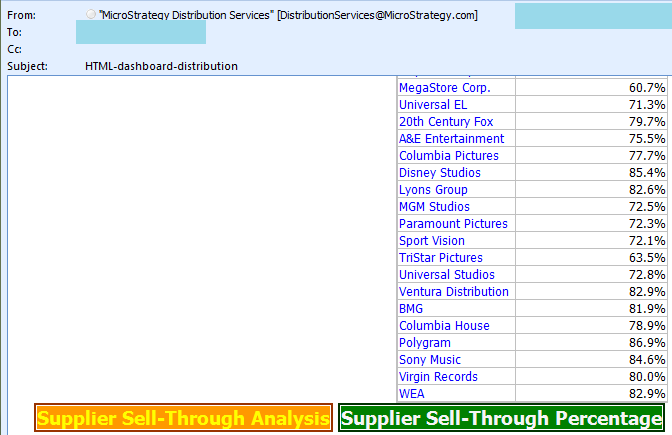Select the 72.3% value for Paramount Pictures

point(647,224)
